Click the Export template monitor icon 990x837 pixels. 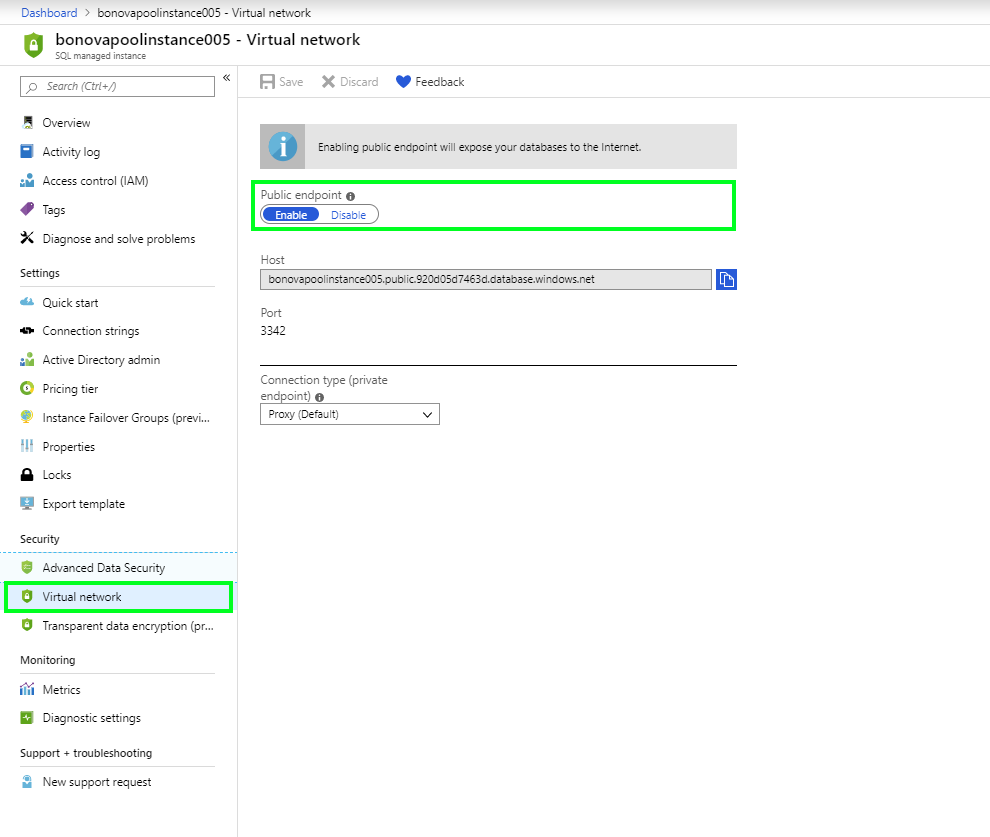(27, 503)
